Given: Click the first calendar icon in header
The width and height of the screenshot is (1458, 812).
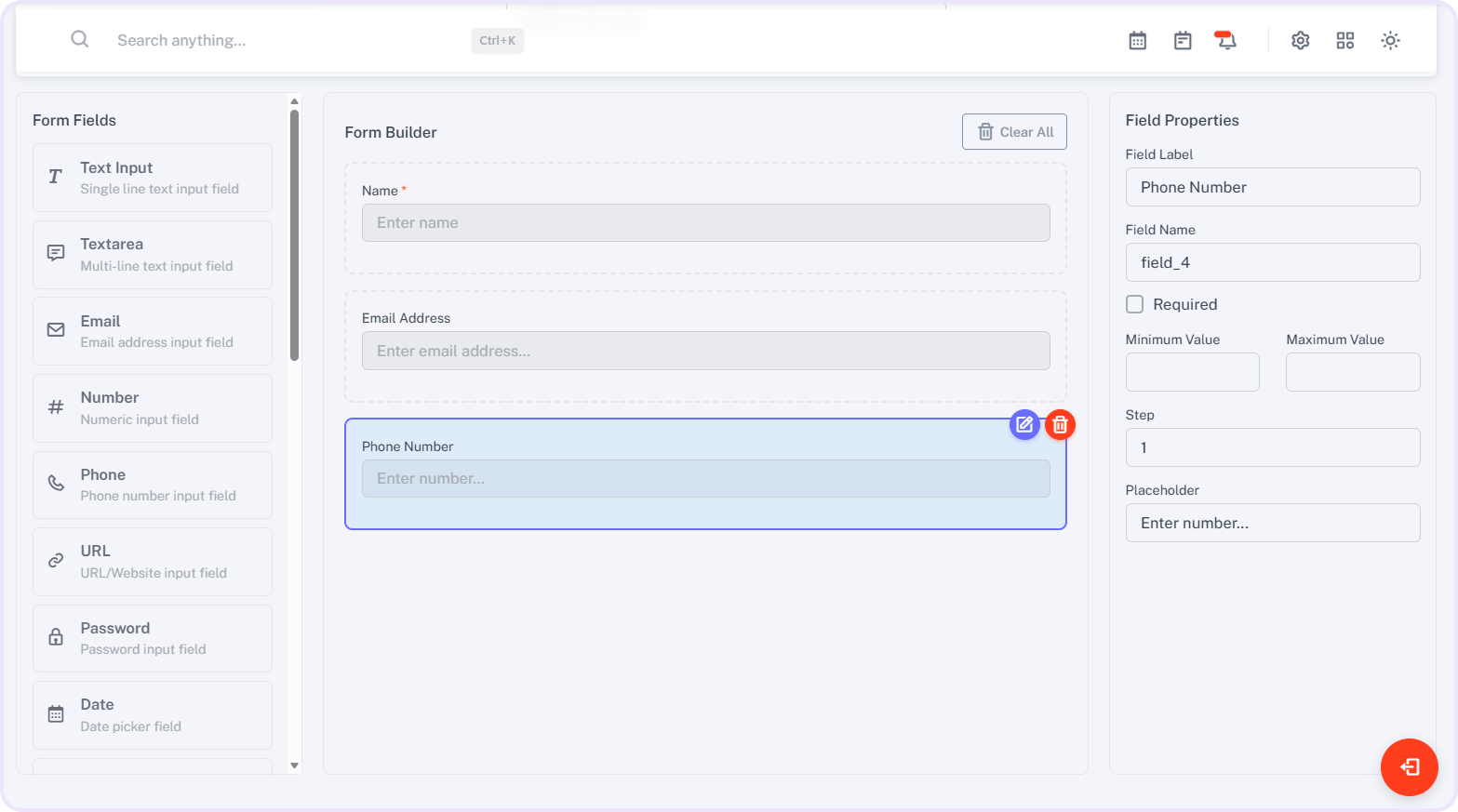Looking at the screenshot, I should click(x=1137, y=40).
